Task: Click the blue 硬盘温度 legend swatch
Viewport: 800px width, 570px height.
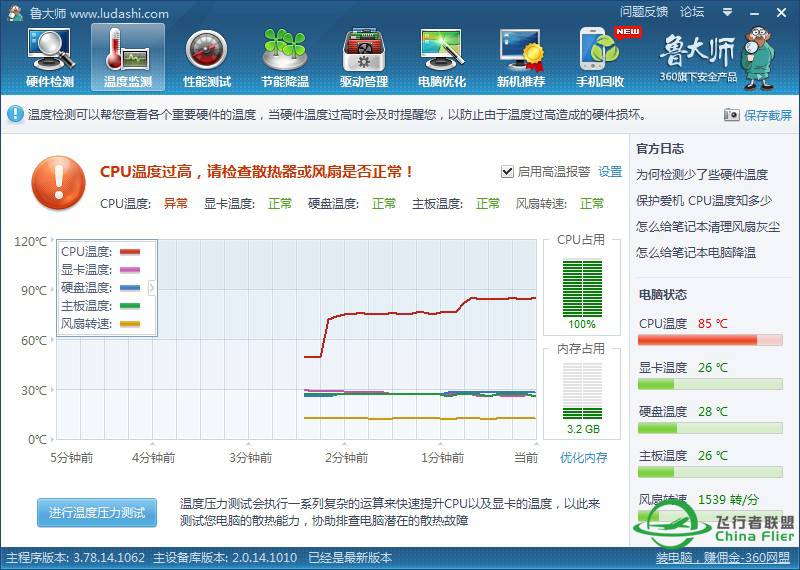Action: click(x=130, y=287)
